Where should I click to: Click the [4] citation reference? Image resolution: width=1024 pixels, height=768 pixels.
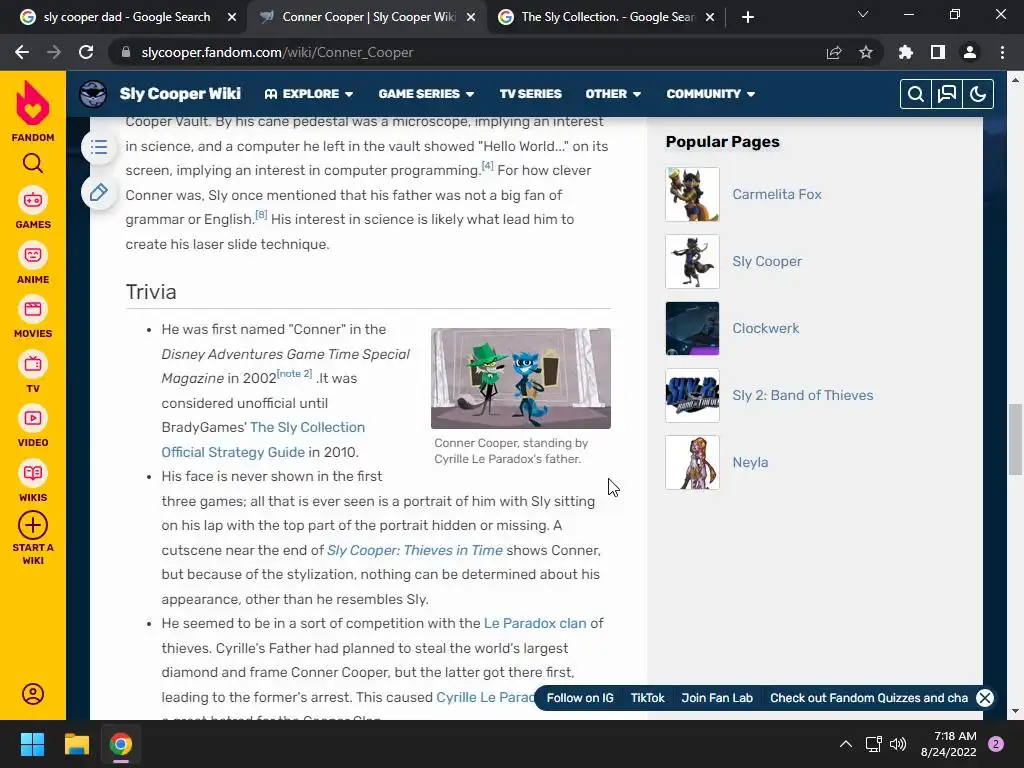click(x=487, y=166)
